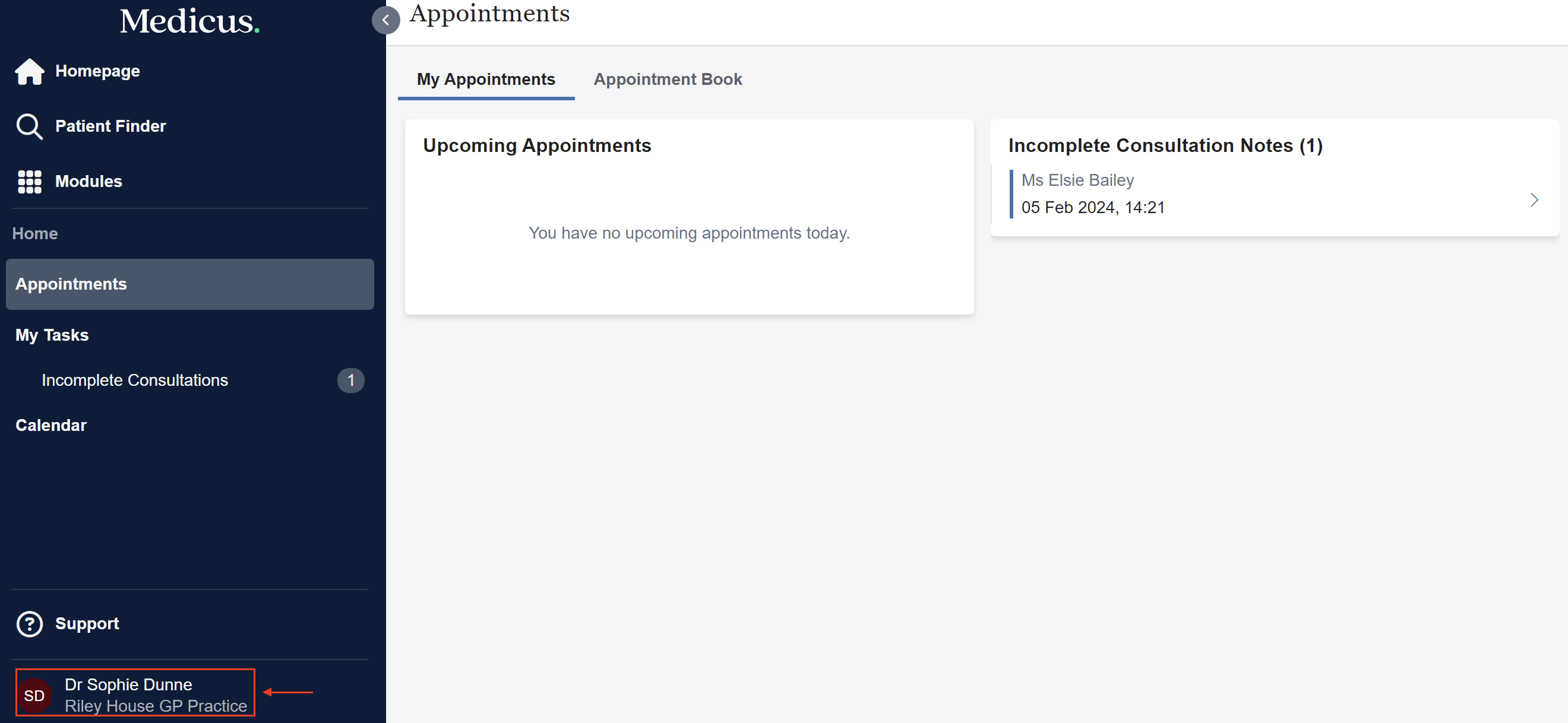This screenshot has width=1568, height=723.
Task: Click the Medicus logo
Action: tap(189, 20)
